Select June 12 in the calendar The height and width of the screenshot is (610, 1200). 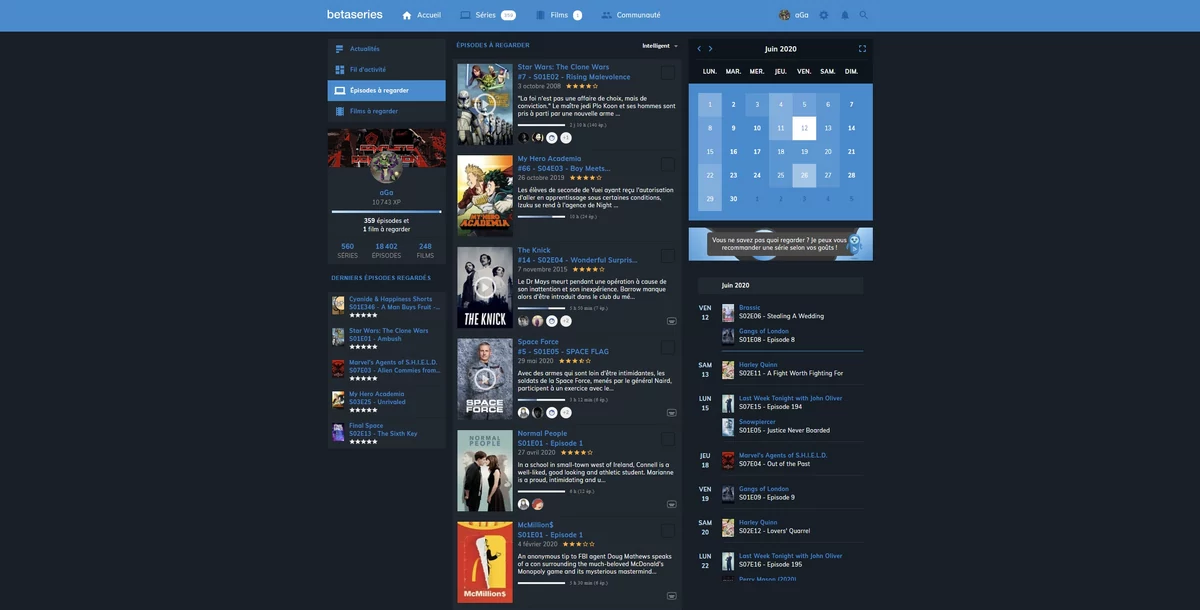(804, 128)
